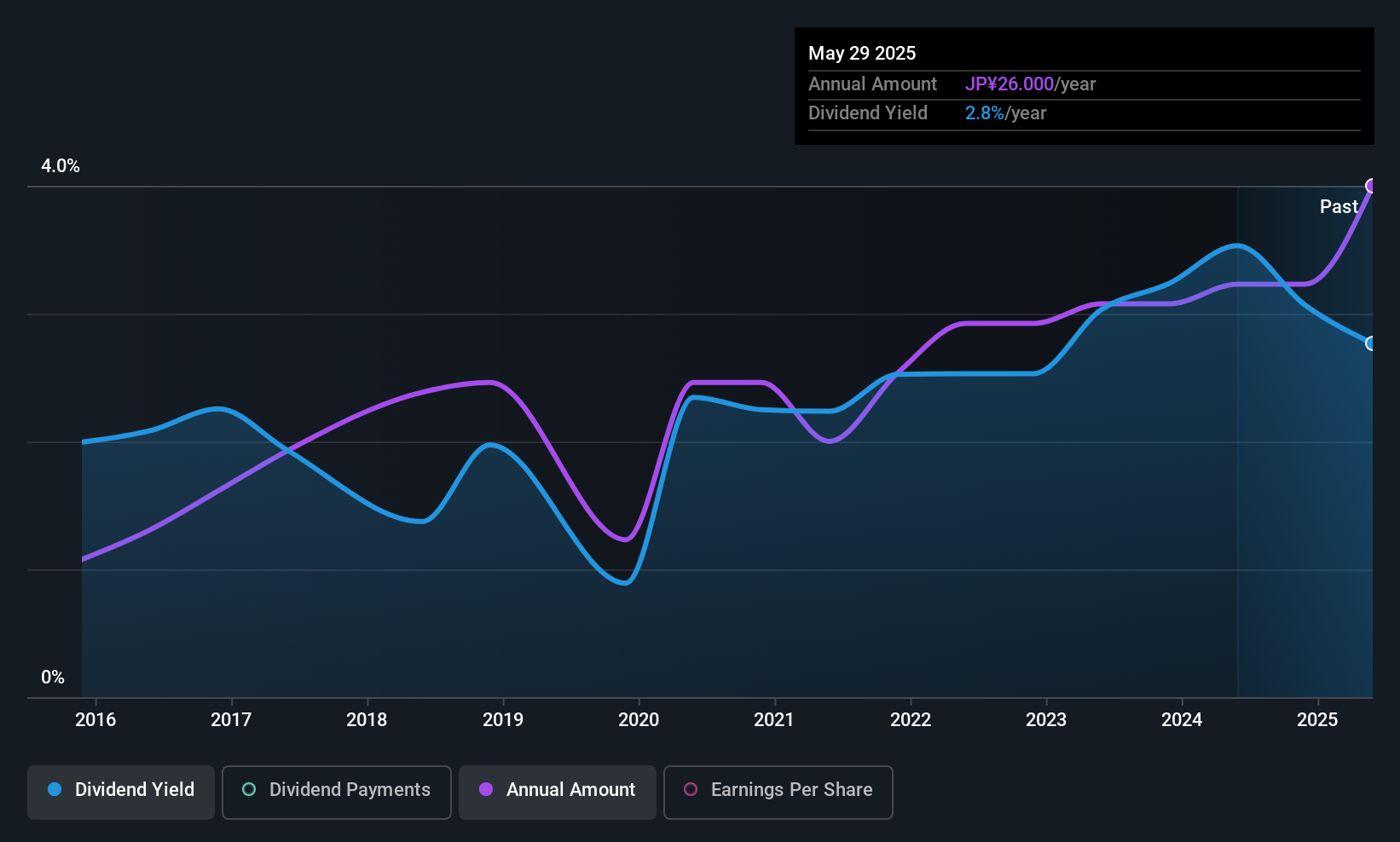Hide the Annual Amount series label
This screenshot has width=1400, height=842.
click(570, 789)
